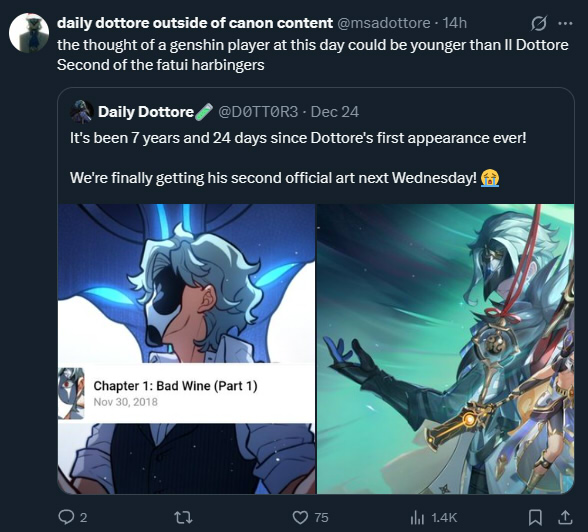Image resolution: width=588 pixels, height=532 pixels.
Task: Share tweet via upload arrow icon
Action: (565, 517)
